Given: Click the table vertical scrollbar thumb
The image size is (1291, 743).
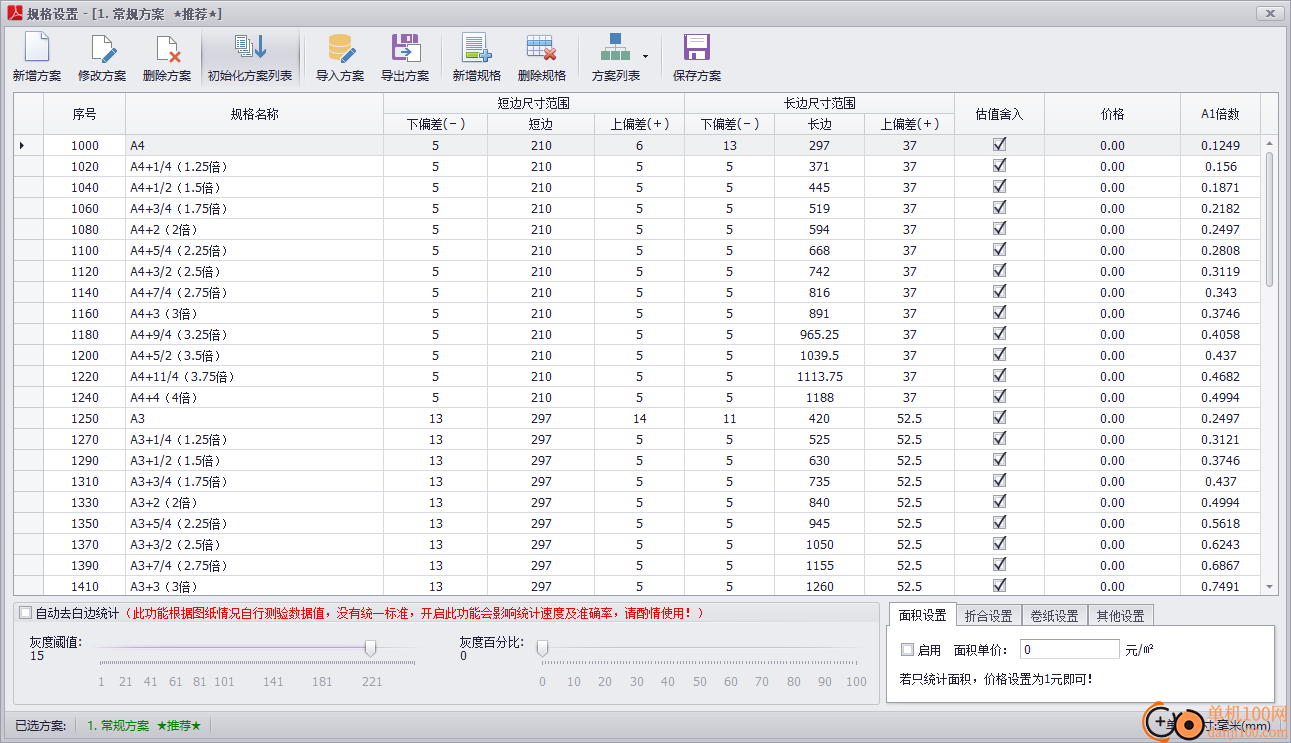Looking at the screenshot, I should coord(1270,218).
